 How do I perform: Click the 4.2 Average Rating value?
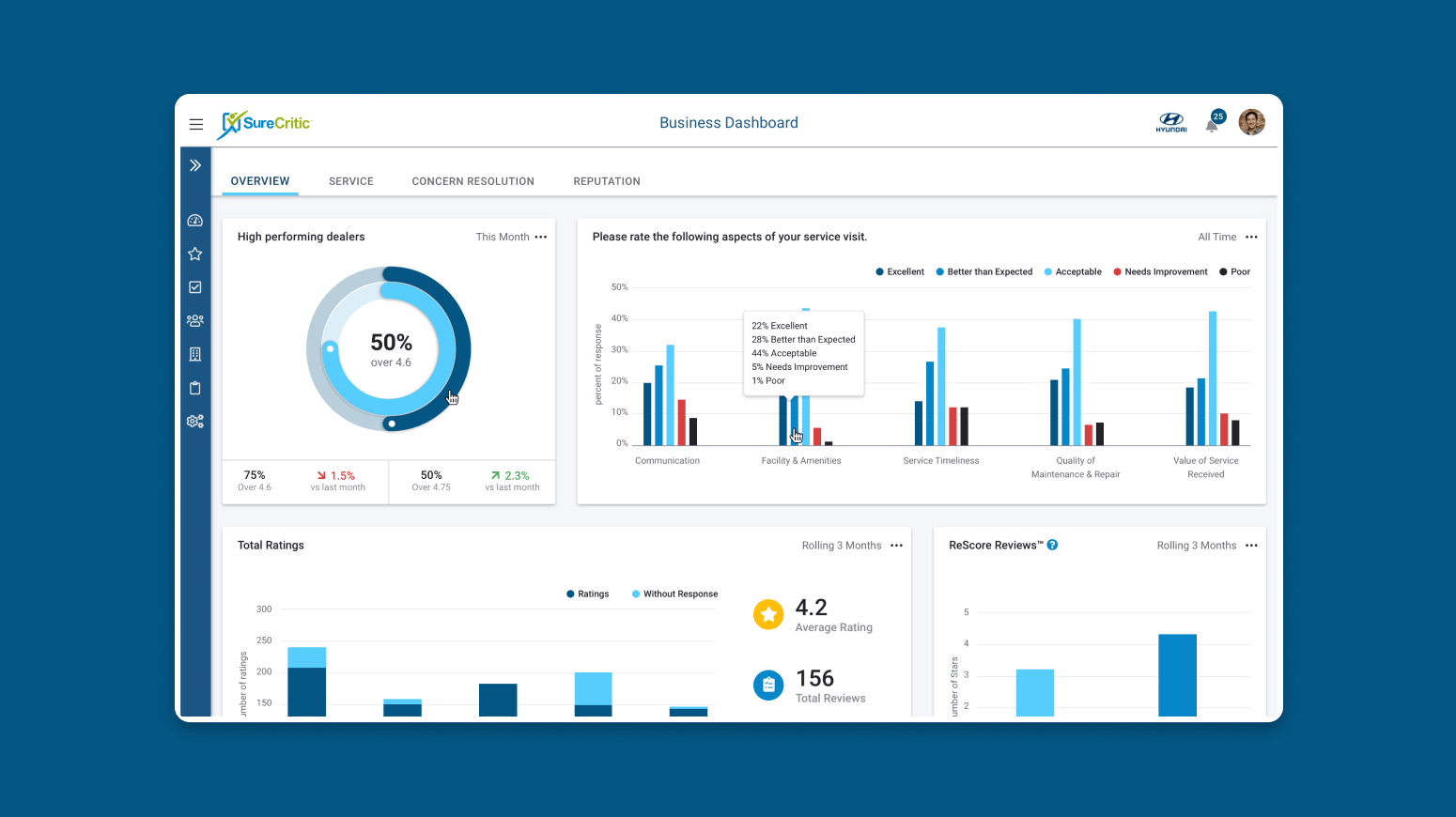[812, 608]
